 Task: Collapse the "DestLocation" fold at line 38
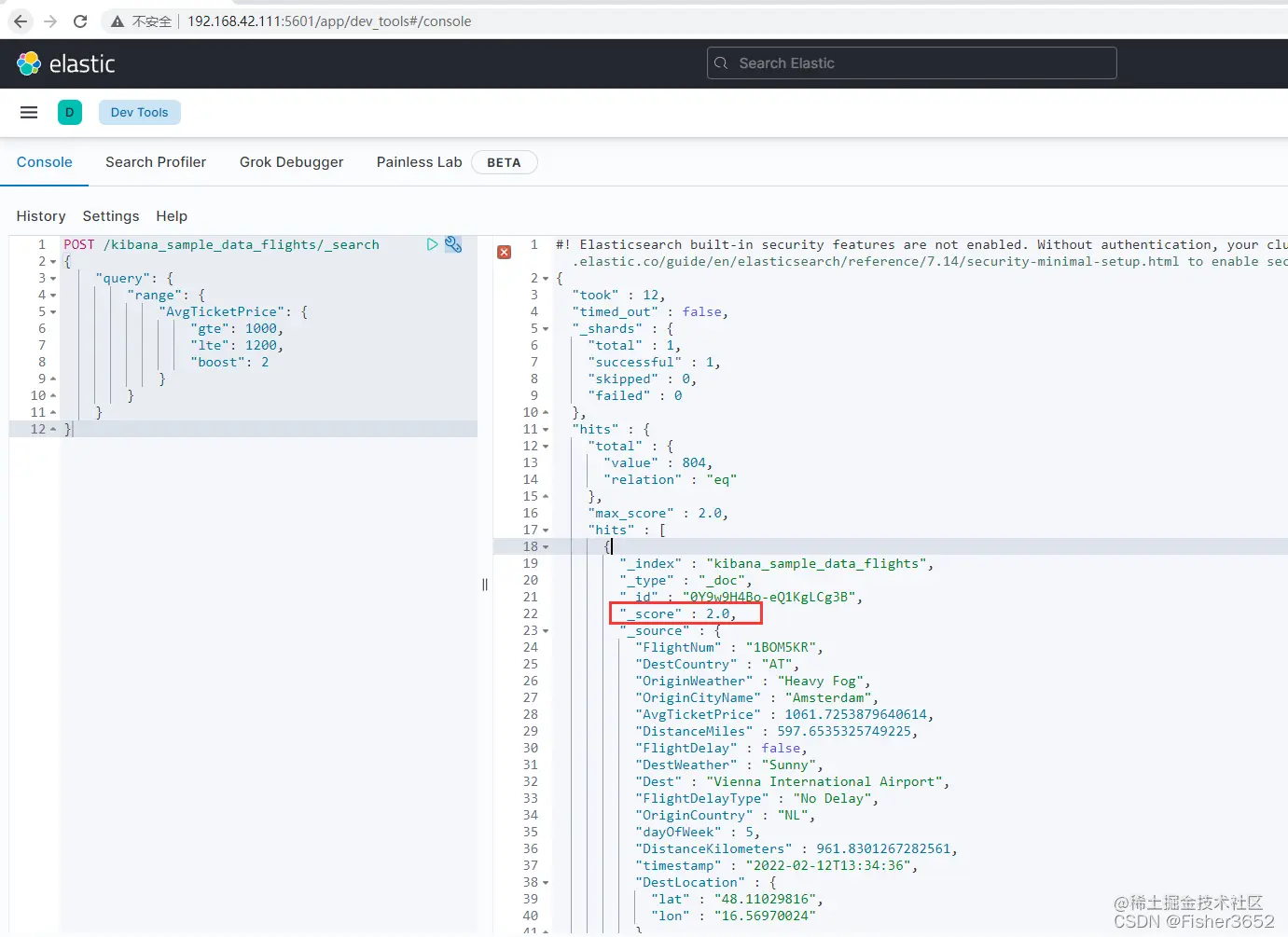pyautogui.click(x=546, y=883)
